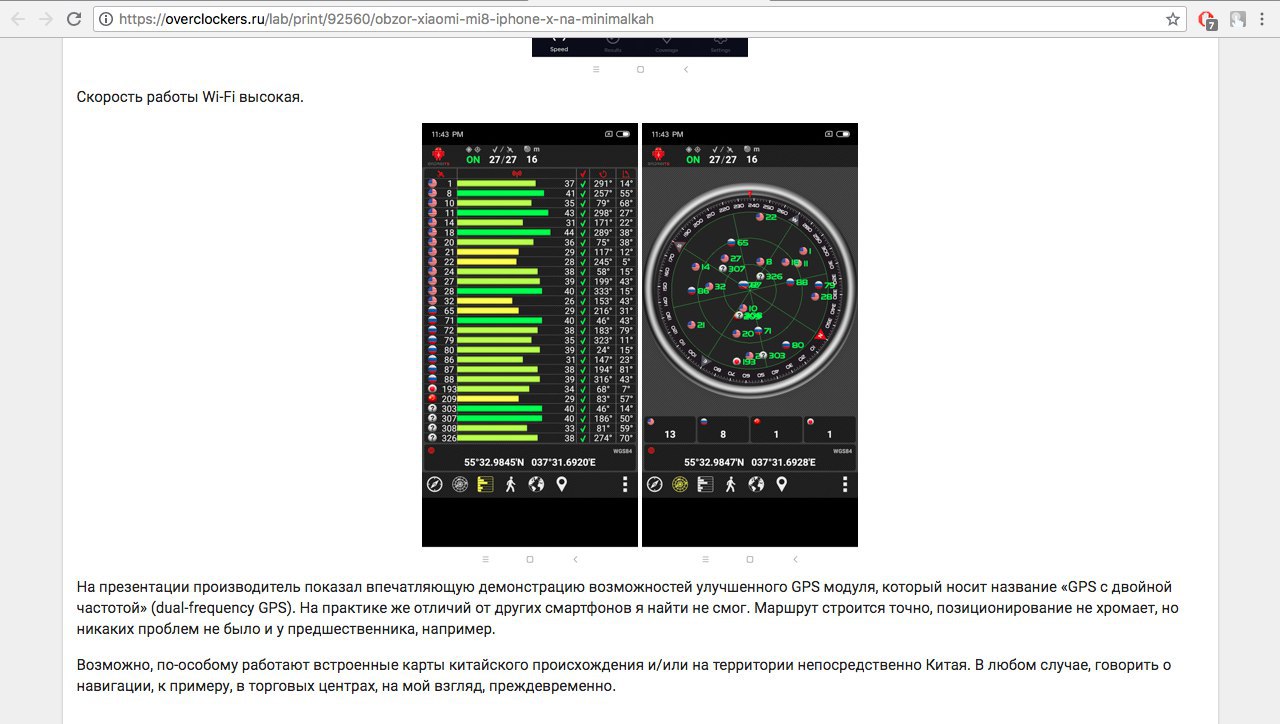Click the location pin icon, right screenshot
The height and width of the screenshot is (724, 1280).
click(782, 484)
